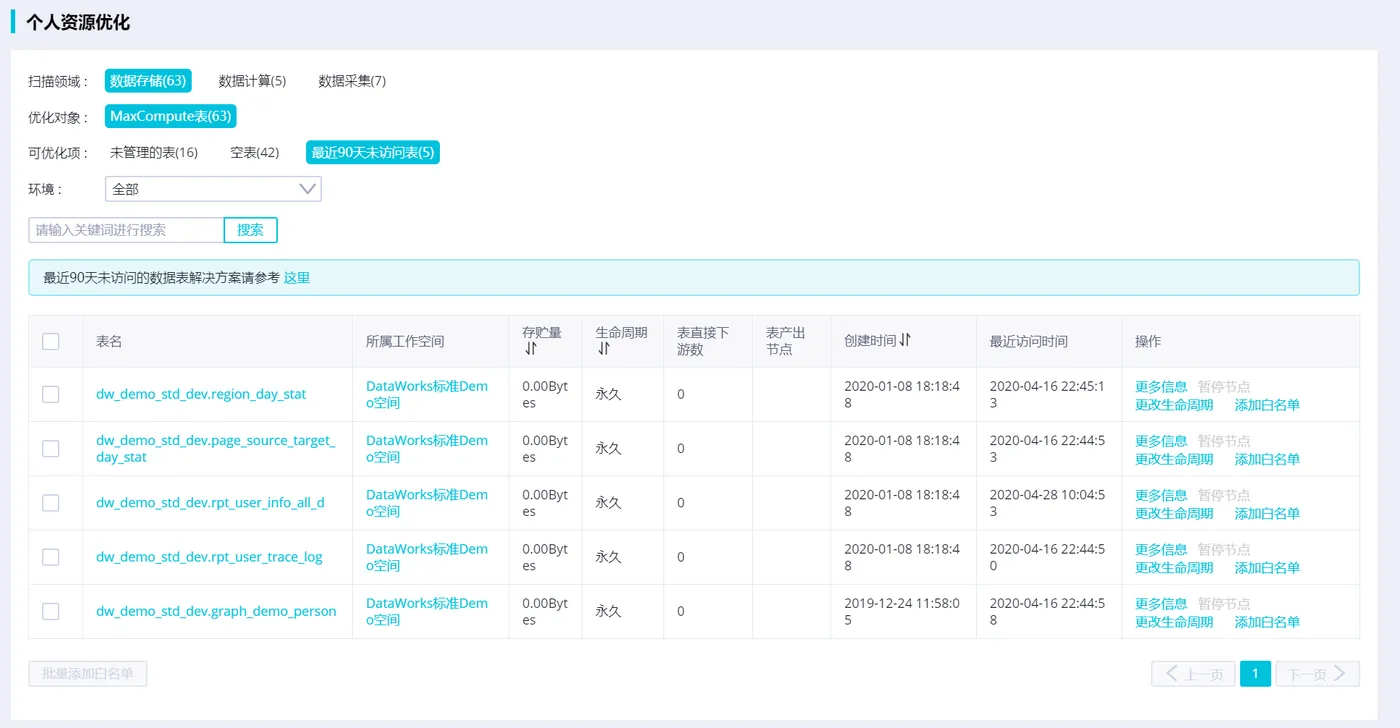Click the 搜索 button
1400x728 pixels.
[x=250, y=230]
